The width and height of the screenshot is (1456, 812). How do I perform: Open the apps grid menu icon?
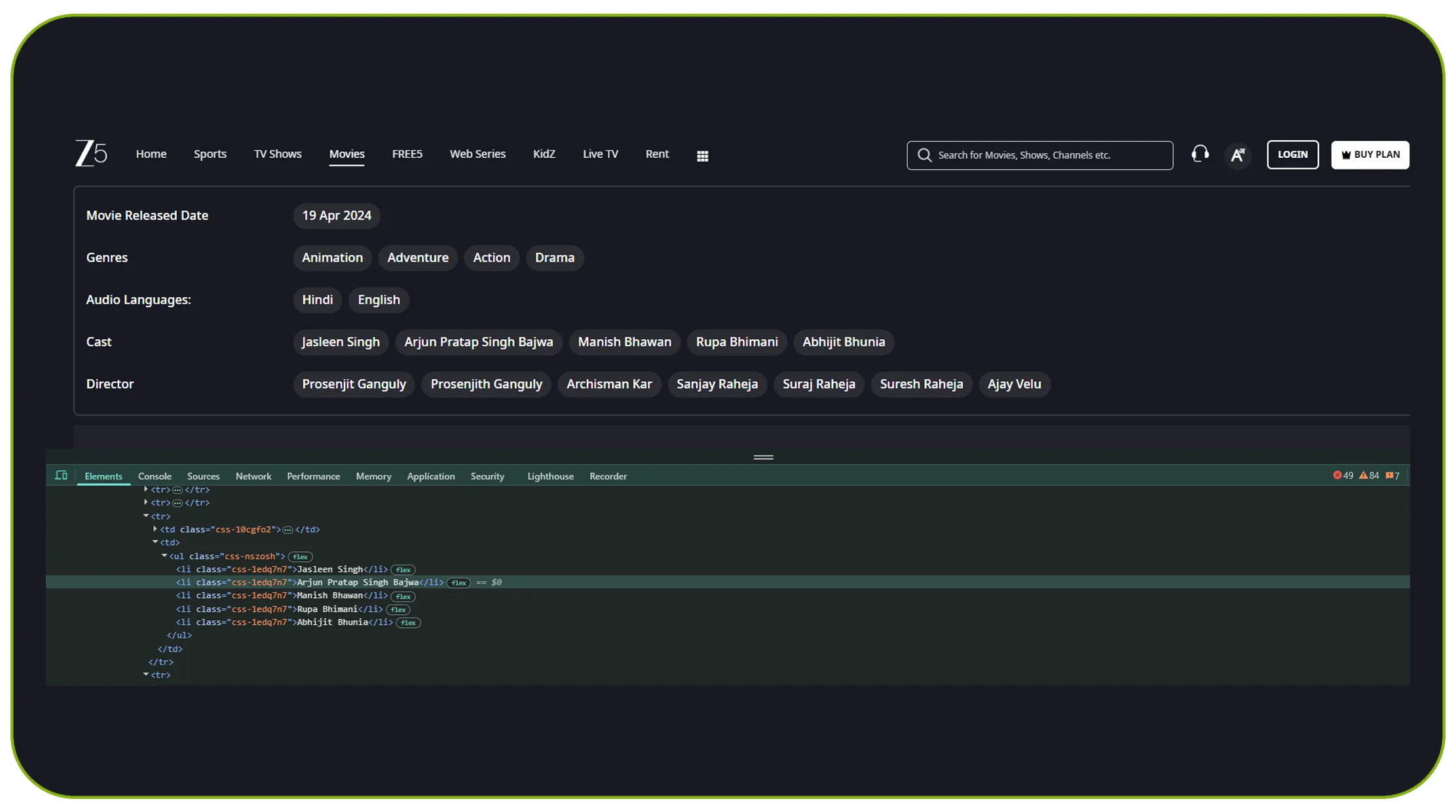(702, 156)
